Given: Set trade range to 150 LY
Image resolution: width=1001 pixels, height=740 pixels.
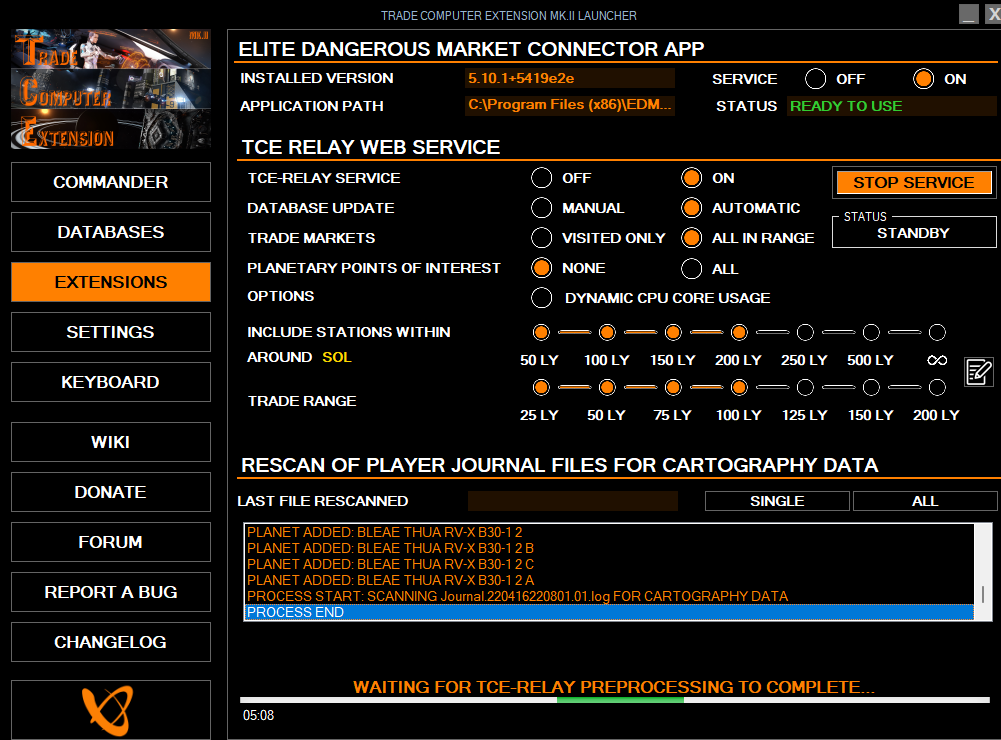Looking at the screenshot, I should [x=871, y=387].
